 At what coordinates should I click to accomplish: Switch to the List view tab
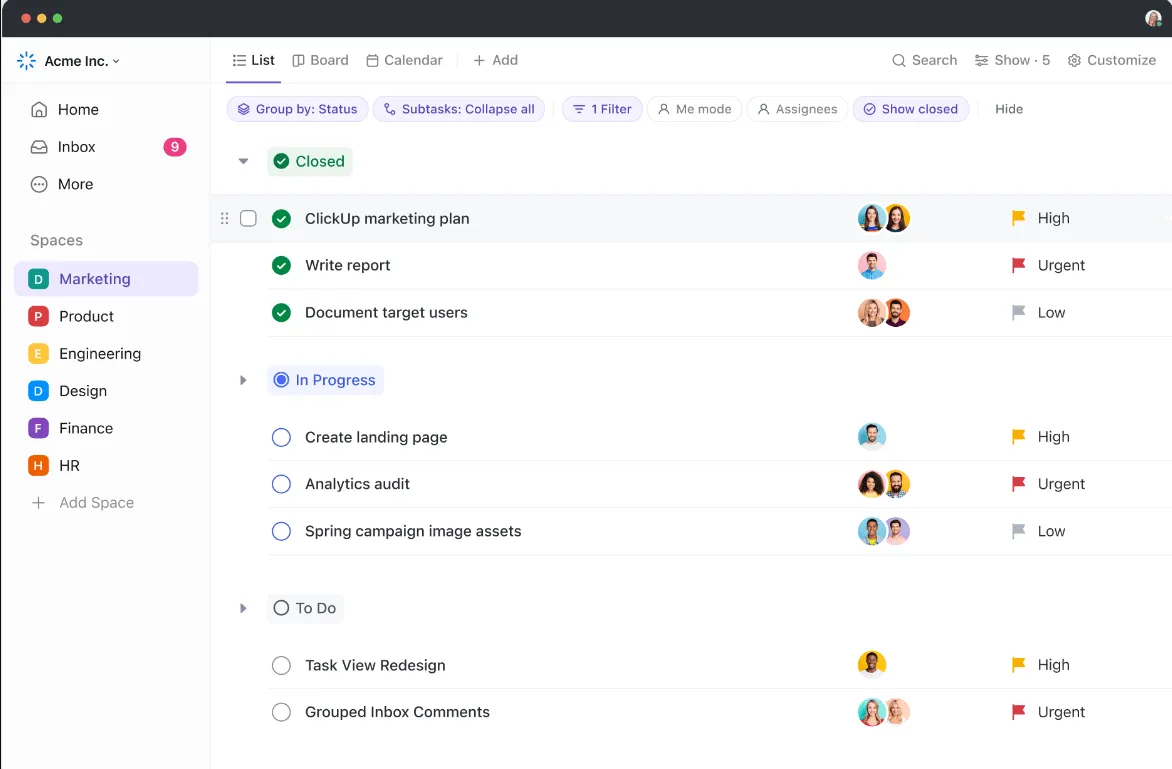pyautogui.click(x=253, y=61)
